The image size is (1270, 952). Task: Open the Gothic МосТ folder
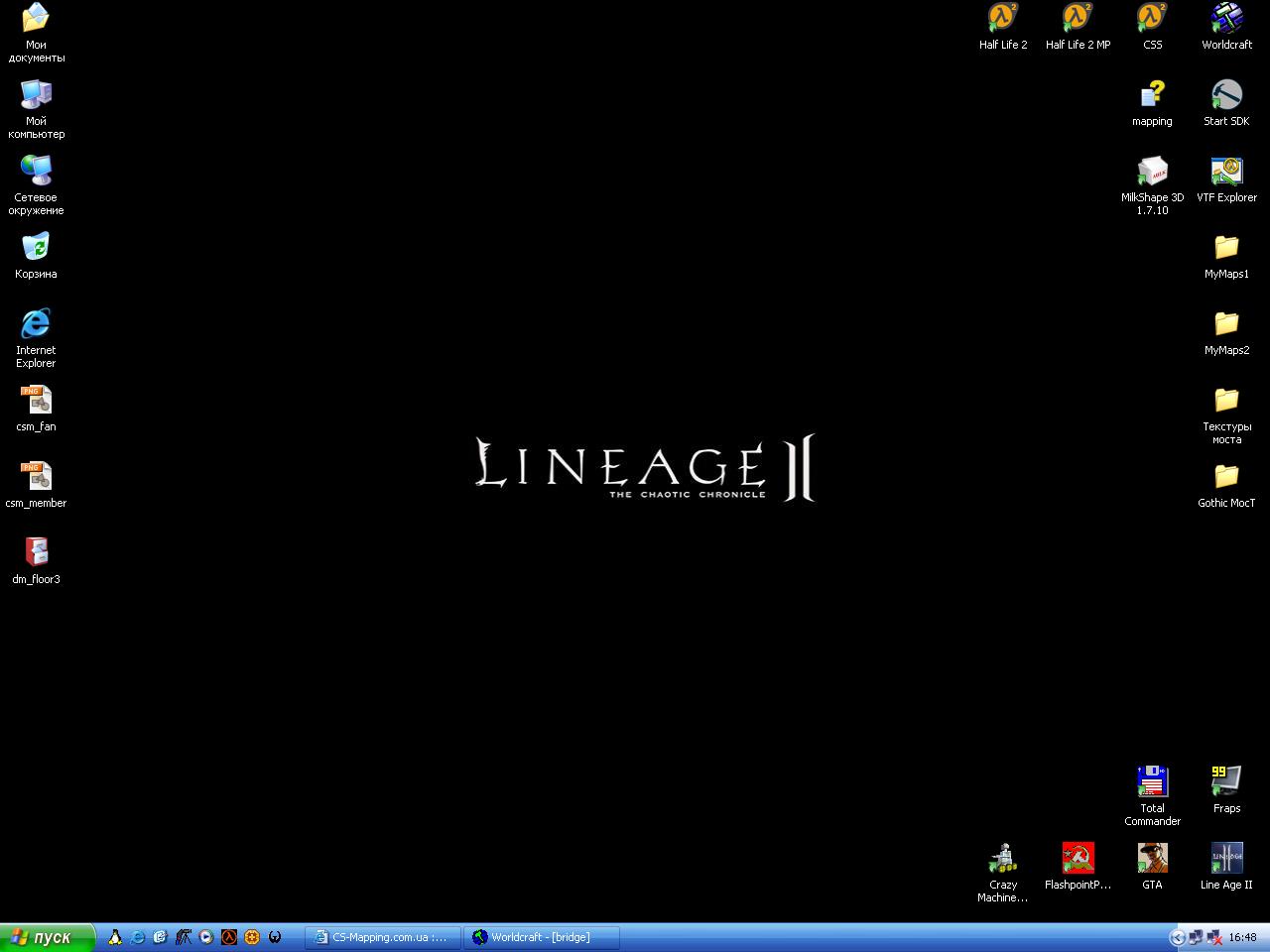(x=1226, y=484)
